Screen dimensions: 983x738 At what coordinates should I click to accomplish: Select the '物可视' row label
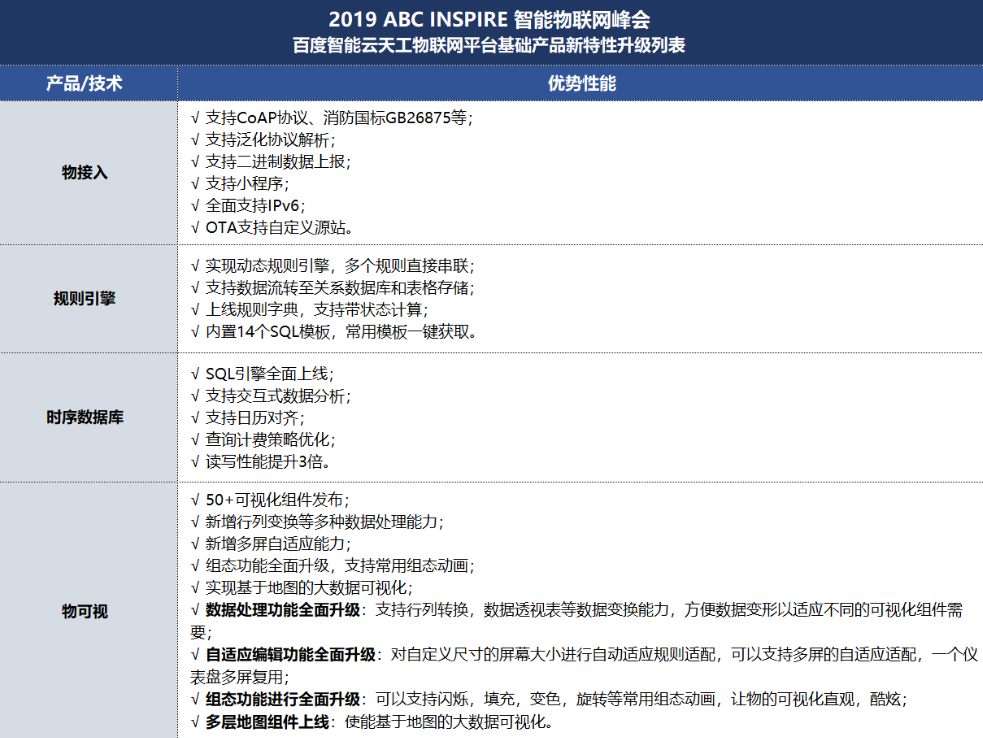point(84,611)
